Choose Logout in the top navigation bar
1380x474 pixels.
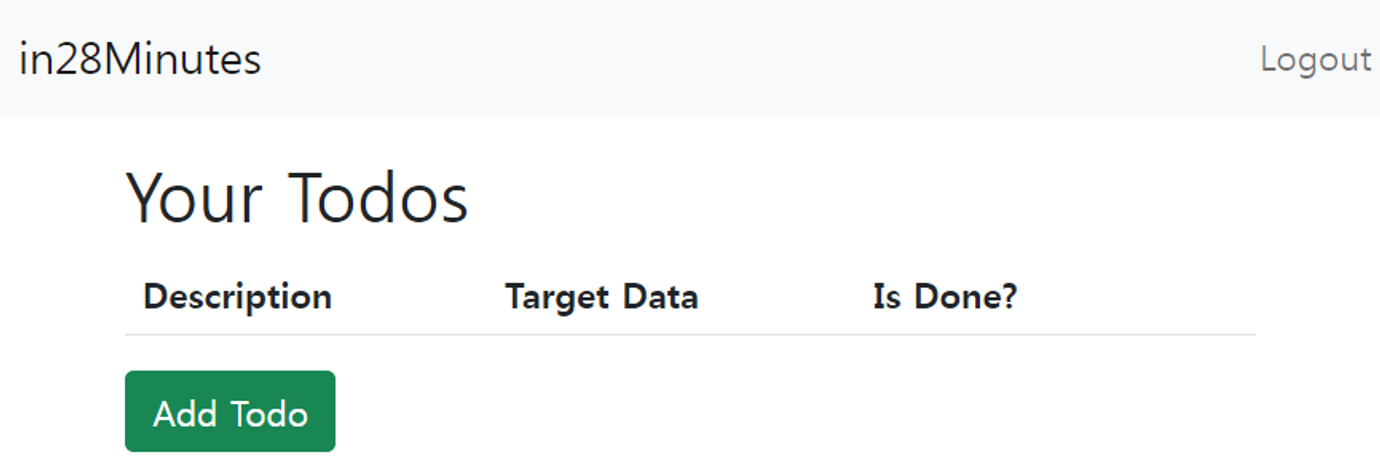pos(1315,60)
